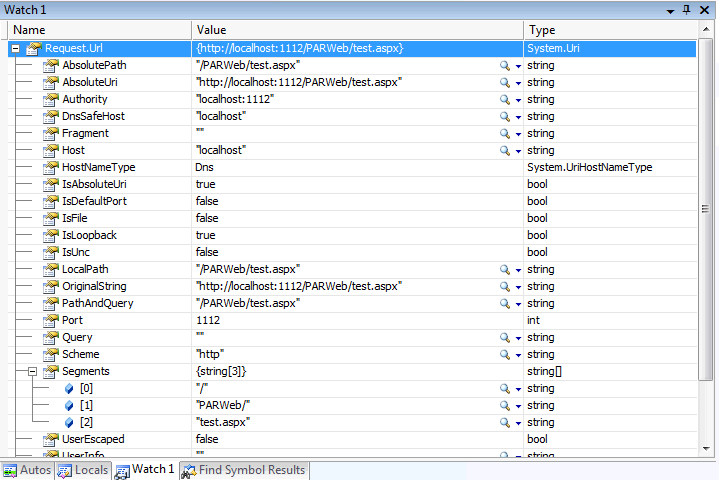Click magnifier icon in OriginalString row

coord(505,287)
